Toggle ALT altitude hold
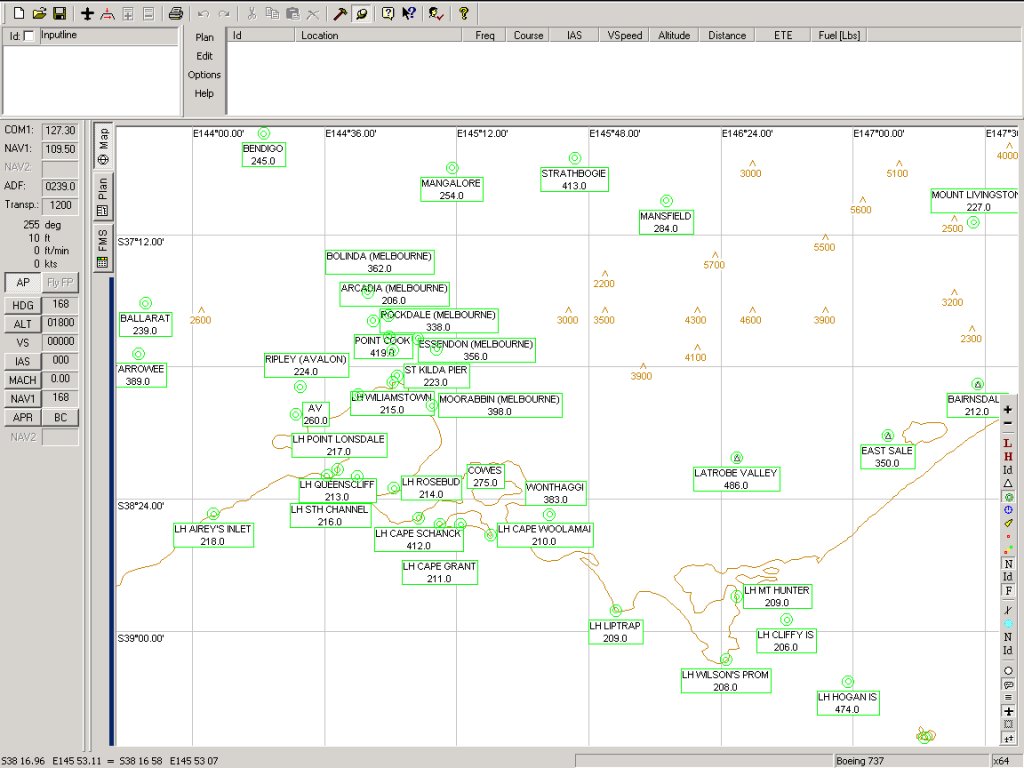Image resolution: width=1024 pixels, height=768 pixels. (x=23, y=324)
